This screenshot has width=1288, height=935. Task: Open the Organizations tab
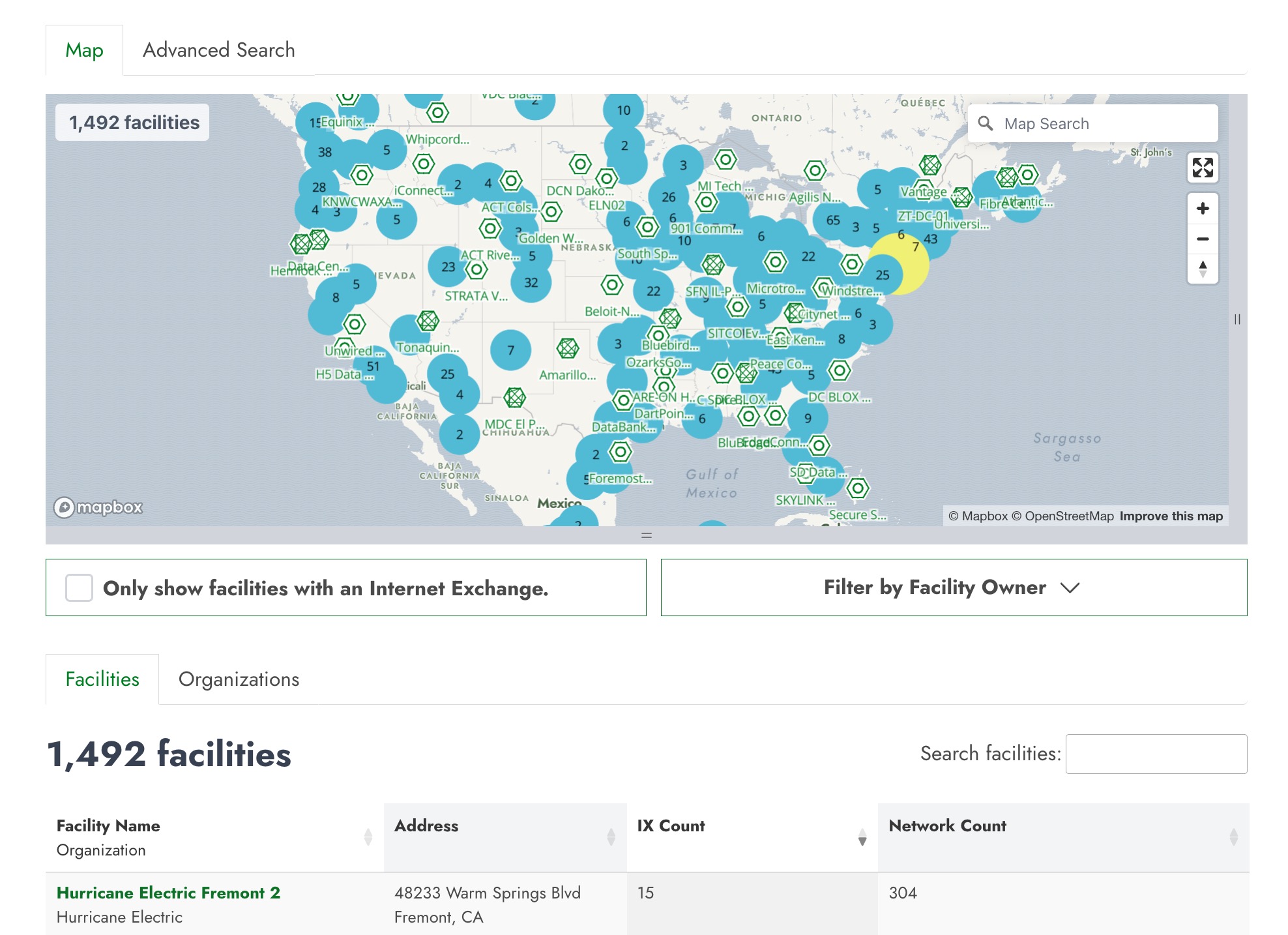point(239,679)
